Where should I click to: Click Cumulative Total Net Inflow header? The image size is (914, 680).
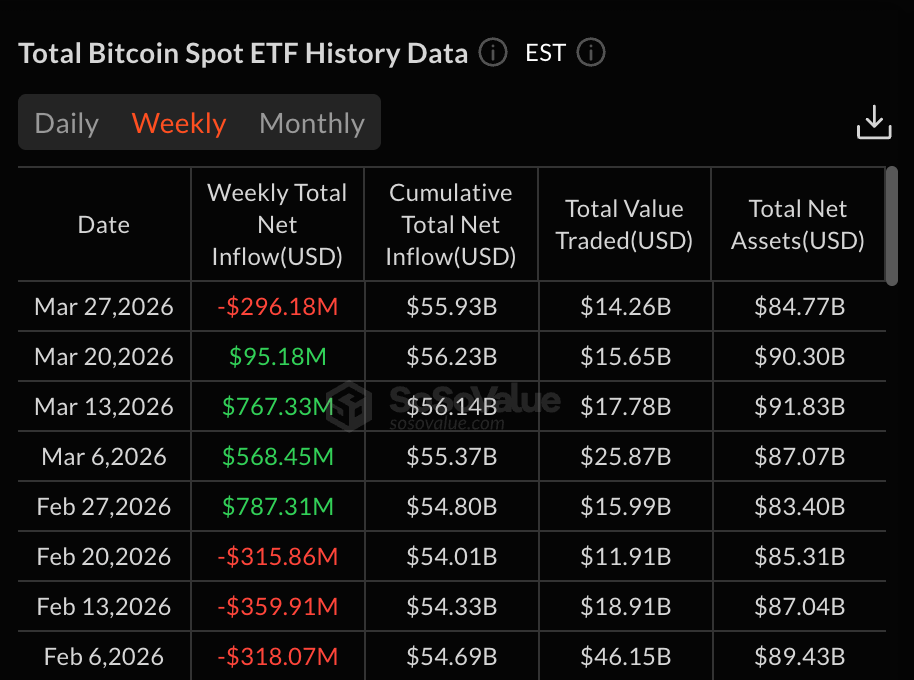[451, 225]
